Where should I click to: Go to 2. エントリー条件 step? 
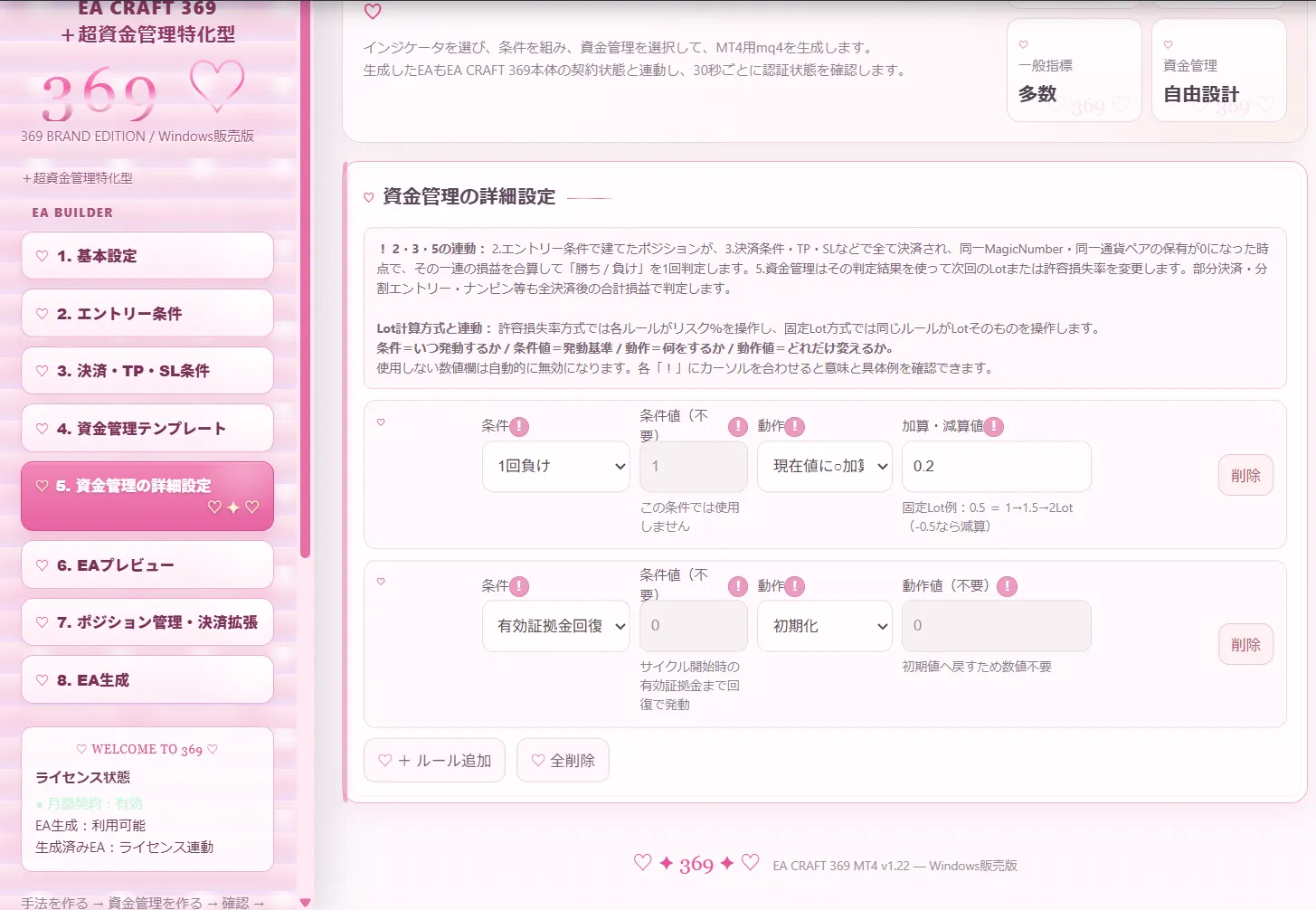(147, 314)
